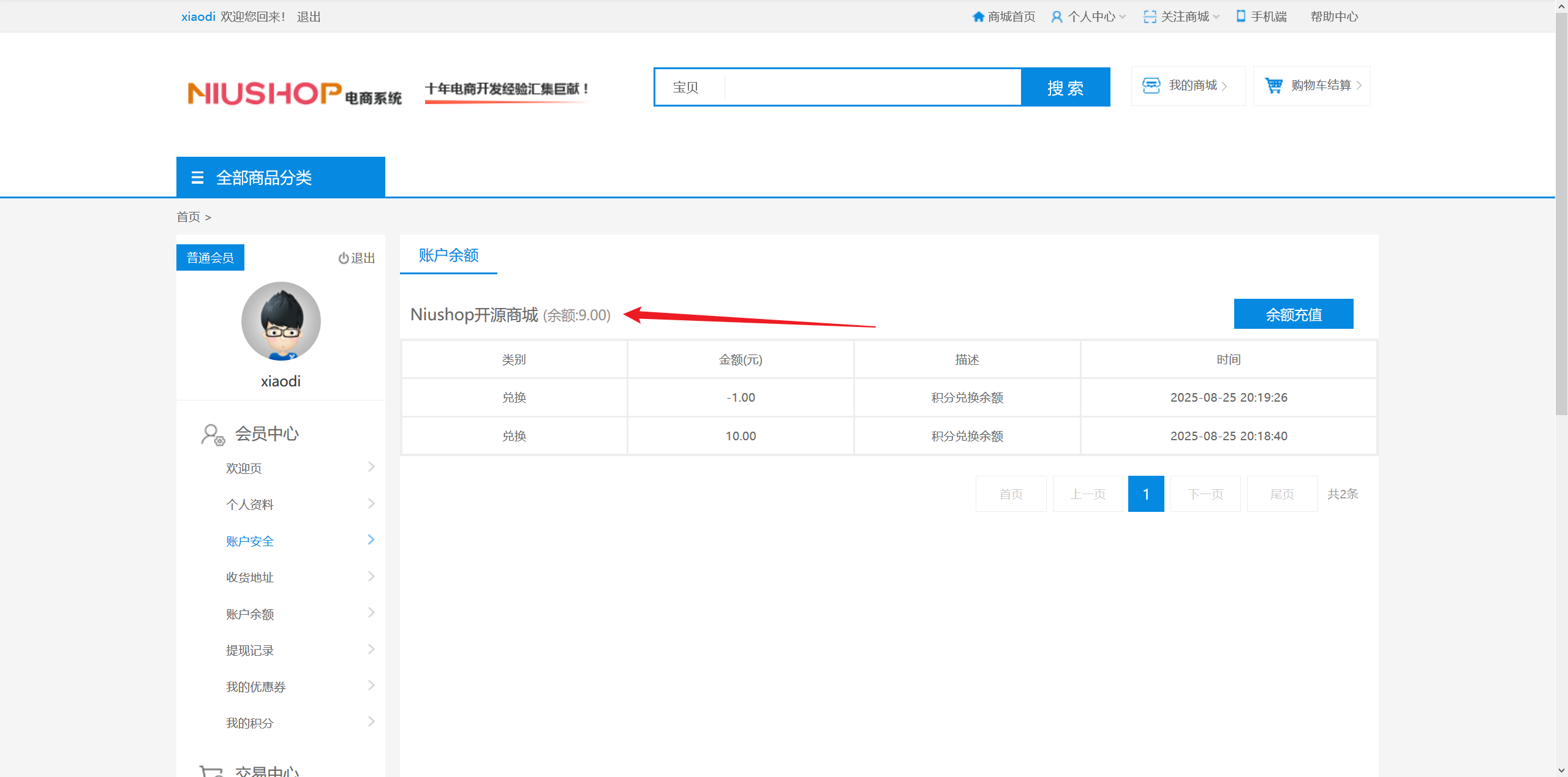This screenshot has height=777, width=1568.
Task: Expand the 个人中心 dropdown arrow
Action: (1123, 17)
